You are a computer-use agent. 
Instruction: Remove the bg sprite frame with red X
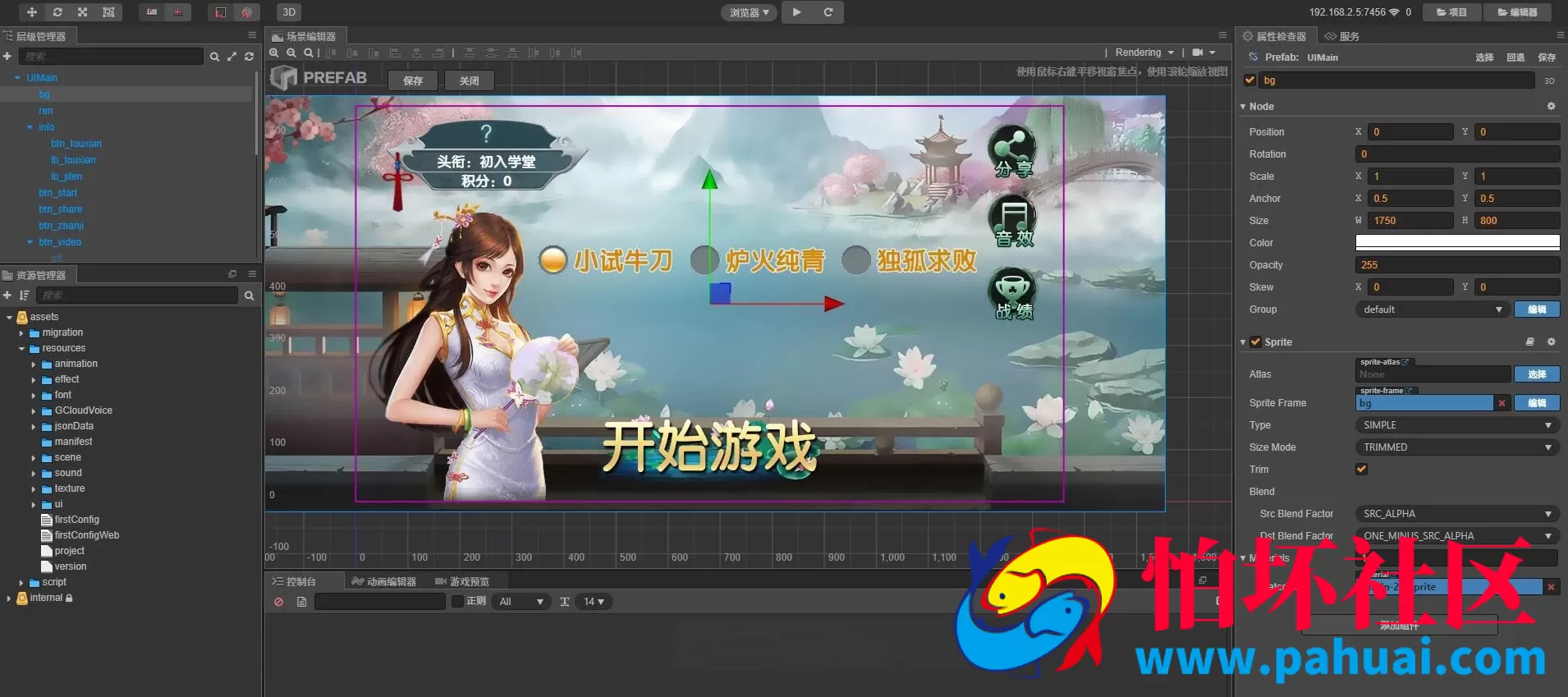coord(1502,403)
